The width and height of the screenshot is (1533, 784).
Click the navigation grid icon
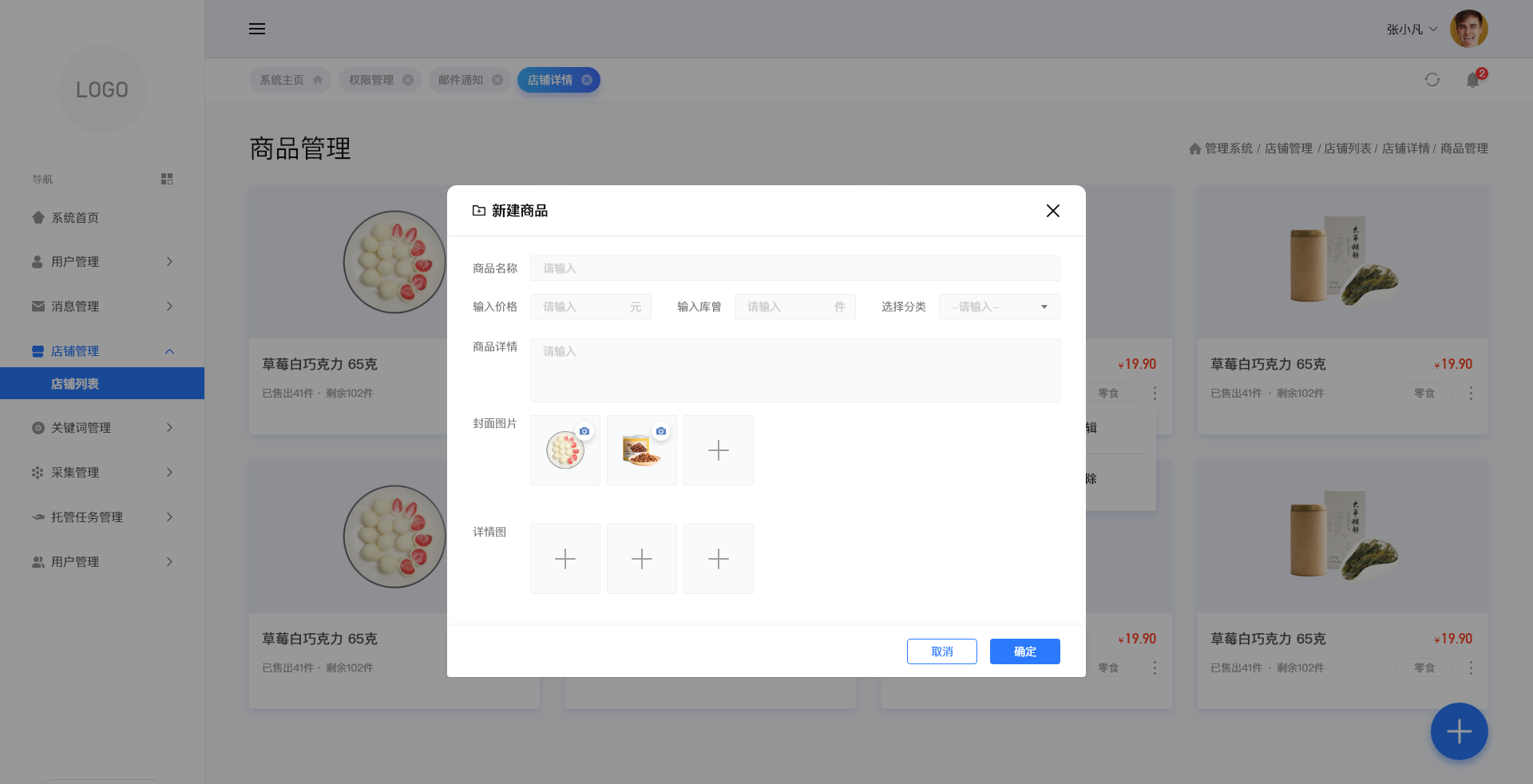[x=167, y=179]
